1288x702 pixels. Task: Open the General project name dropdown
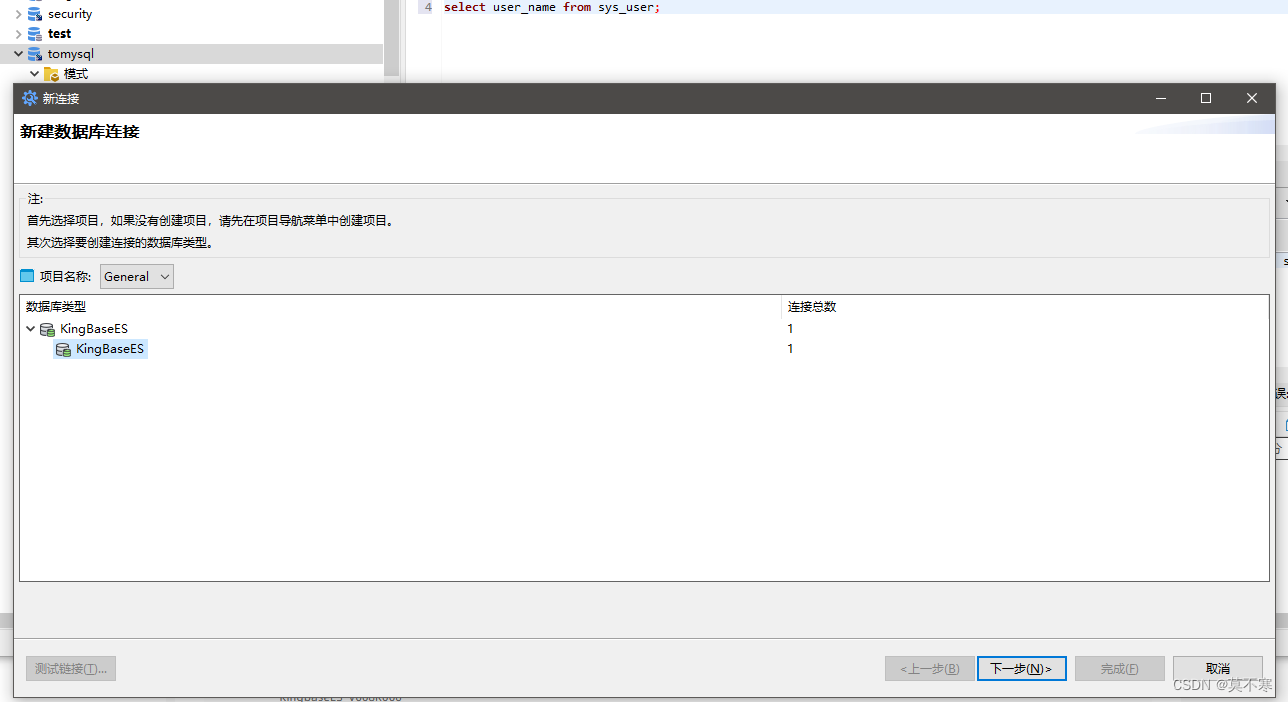[137, 277]
